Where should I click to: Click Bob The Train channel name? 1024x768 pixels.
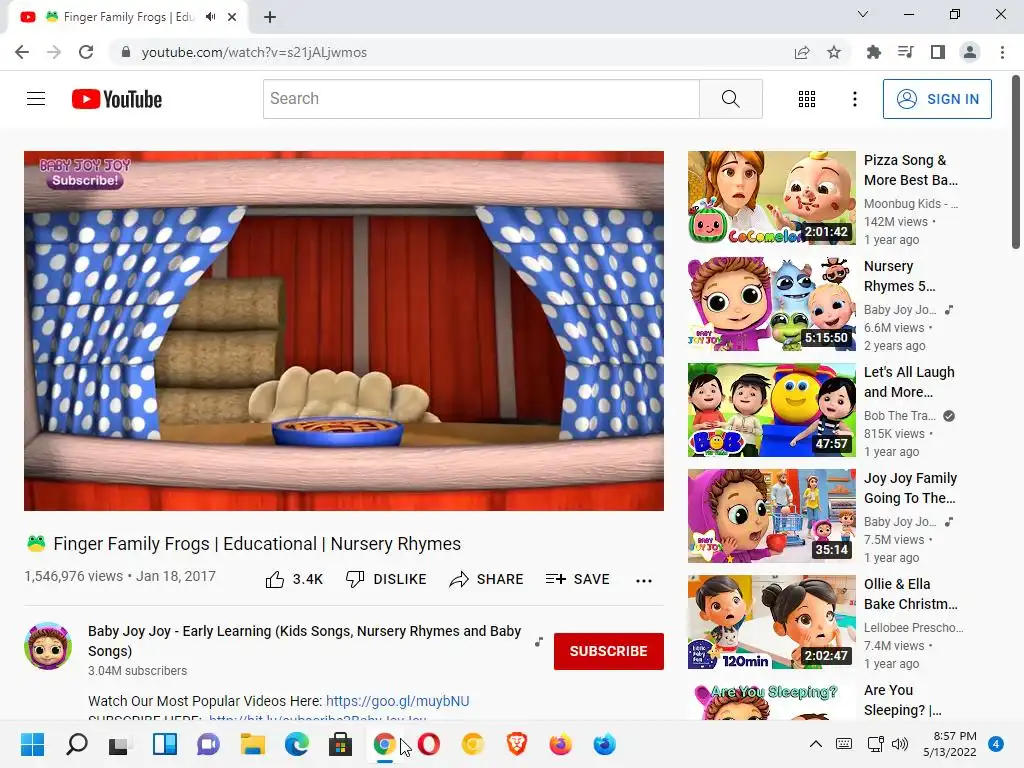click(900, 415)
